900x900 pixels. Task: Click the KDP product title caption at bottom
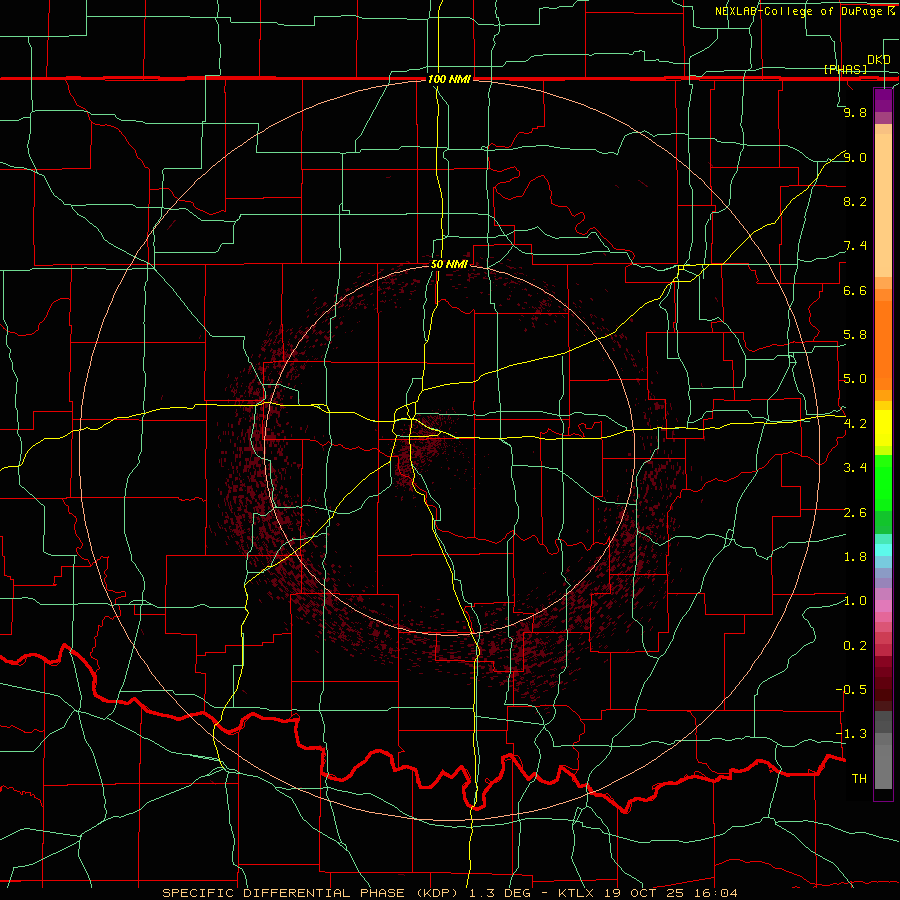(449, 893)
